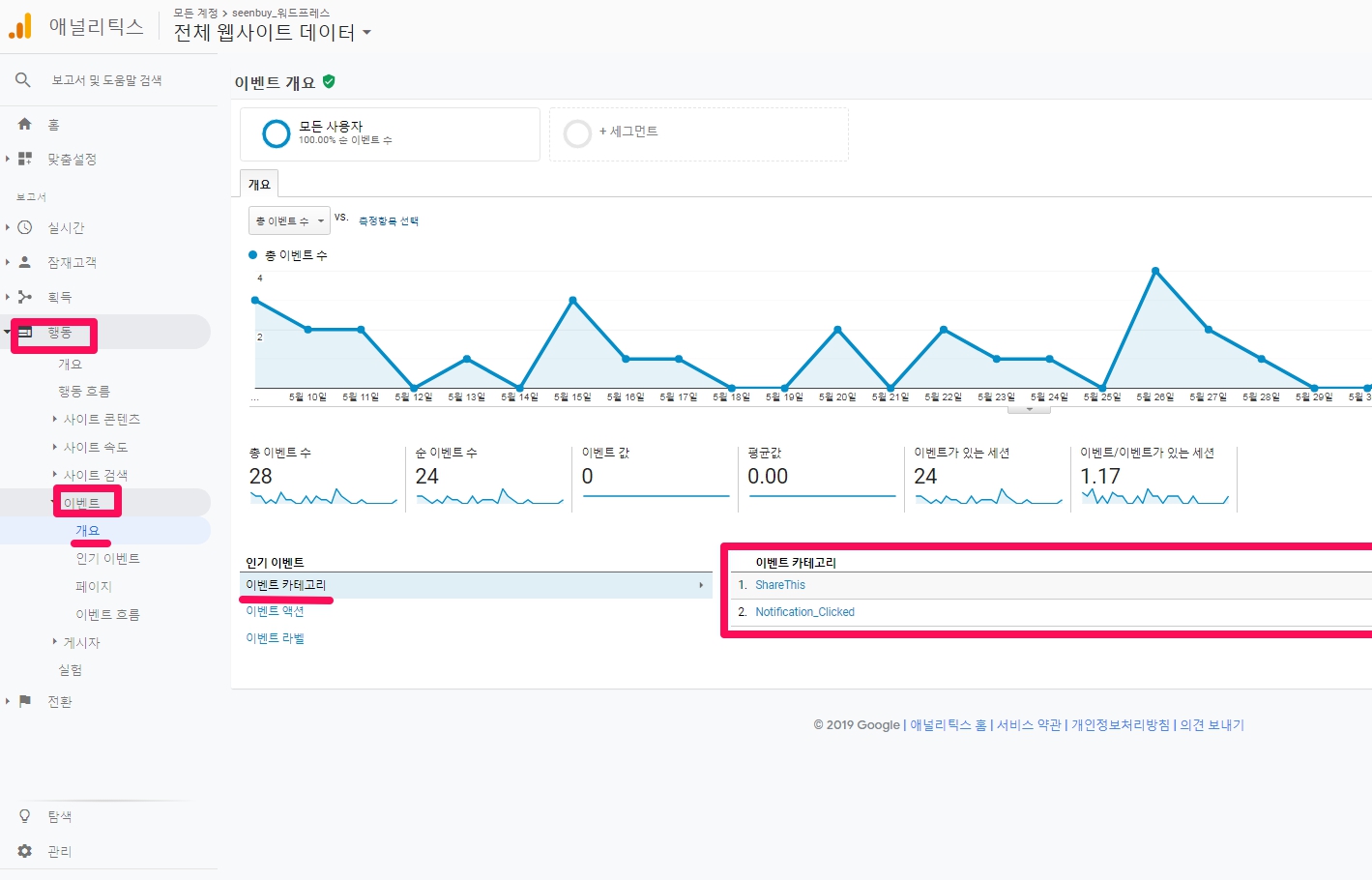
Task: Add a segment via + 세그먼트 box
Action: (628, 132)
